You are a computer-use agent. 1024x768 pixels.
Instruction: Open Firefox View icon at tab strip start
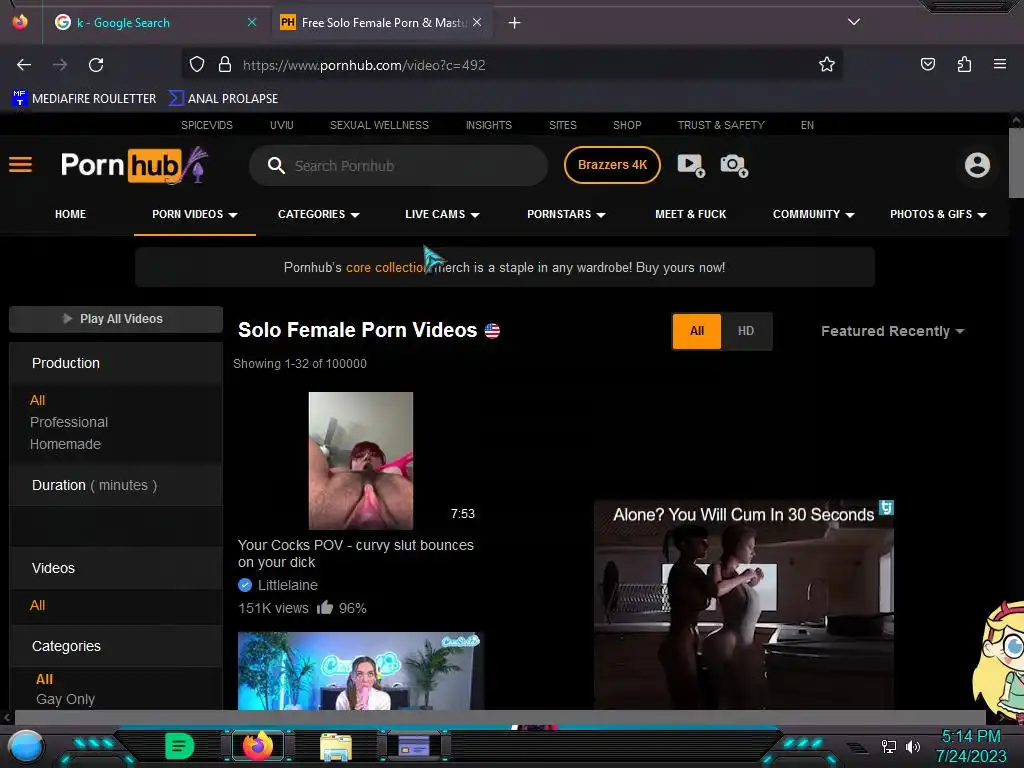click(20, 22)
